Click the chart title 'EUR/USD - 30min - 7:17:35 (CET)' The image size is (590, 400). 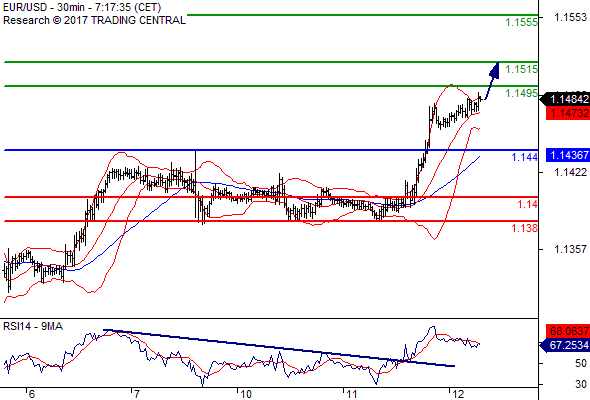pos(82,7)
